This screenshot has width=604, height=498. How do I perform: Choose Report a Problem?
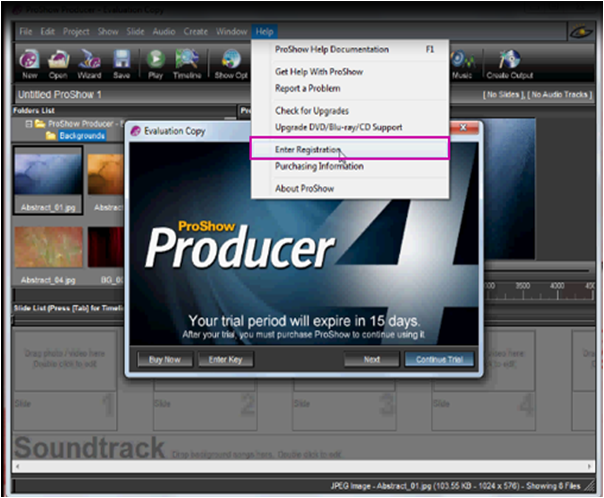click(350, 88)
